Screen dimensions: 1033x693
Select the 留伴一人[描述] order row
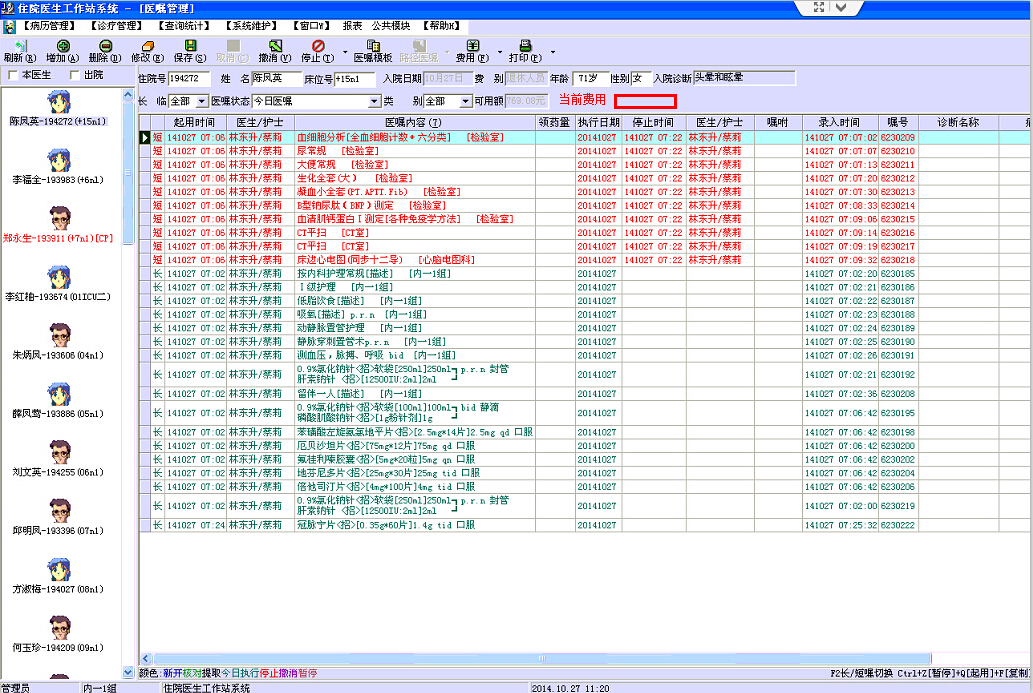584,393
